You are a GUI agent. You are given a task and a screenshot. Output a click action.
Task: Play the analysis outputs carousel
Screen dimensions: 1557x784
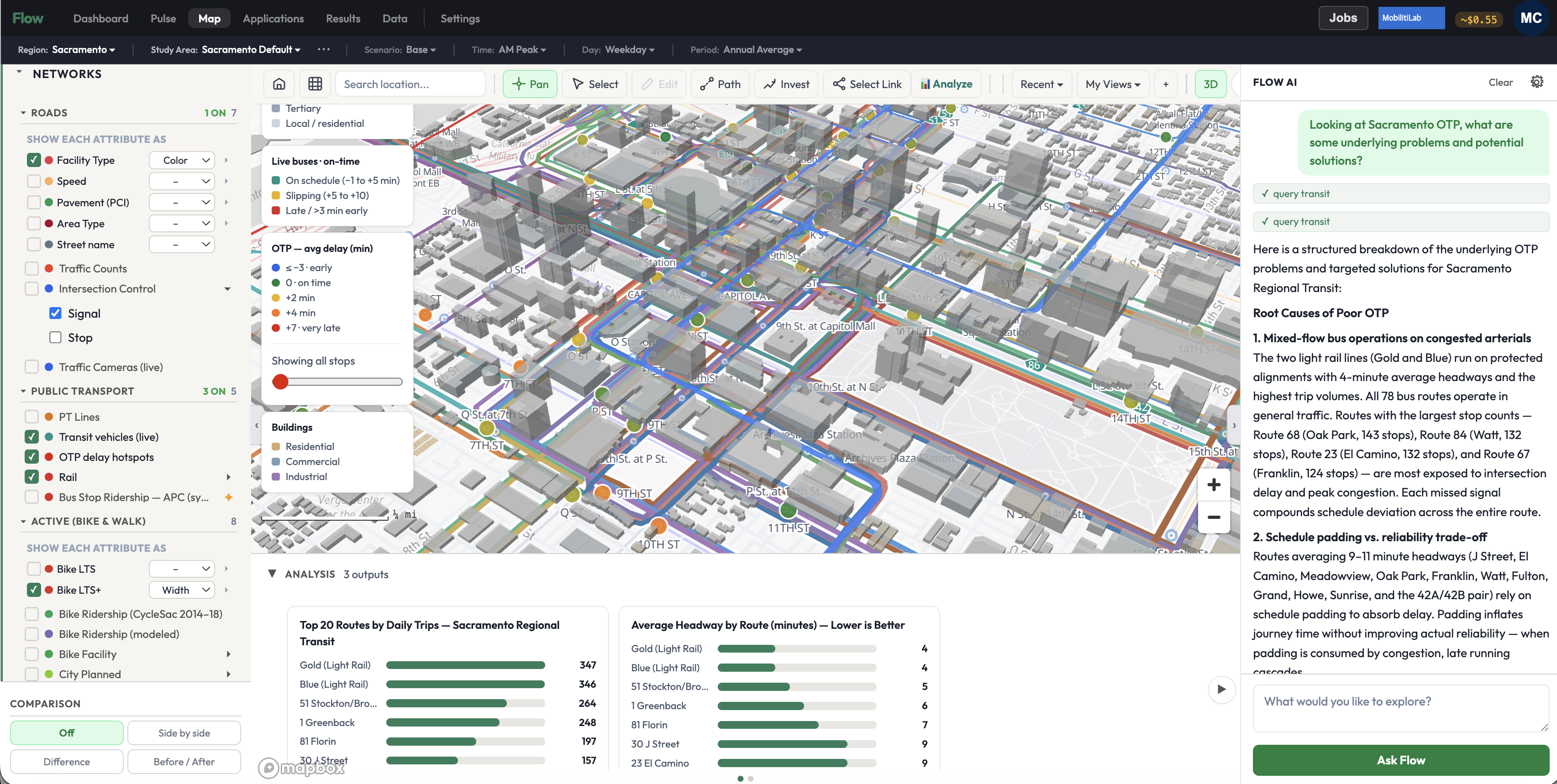1221,689
